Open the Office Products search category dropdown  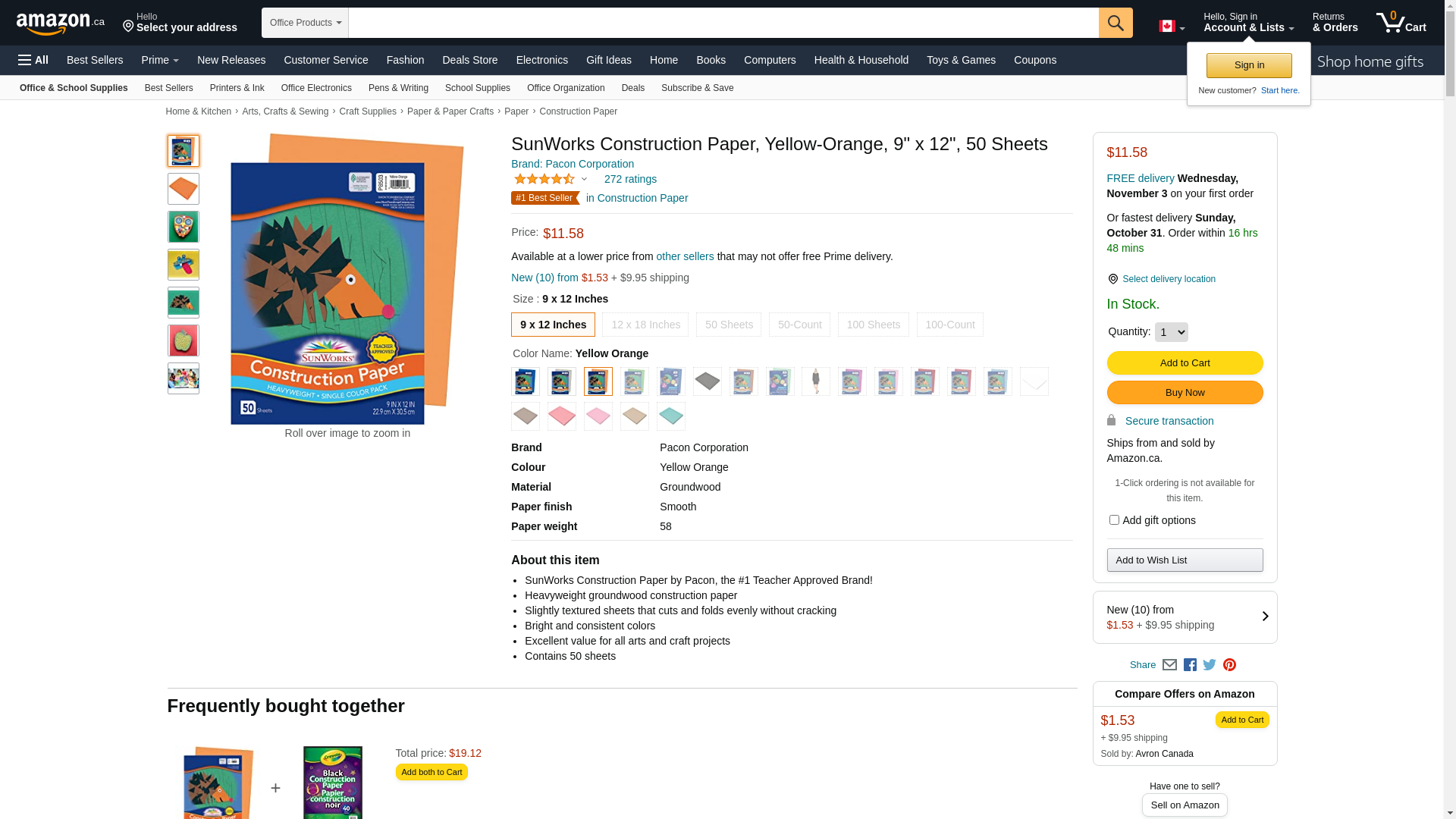[305, 23]
